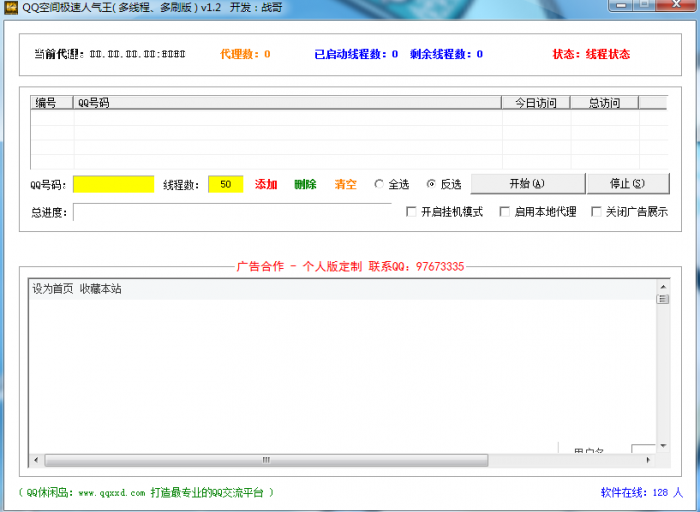Viewport: 700px width, 512px height.
Task: Click the 软件在线: 128 人 status text
Action: pyautogui.click(x=642, y=493)
